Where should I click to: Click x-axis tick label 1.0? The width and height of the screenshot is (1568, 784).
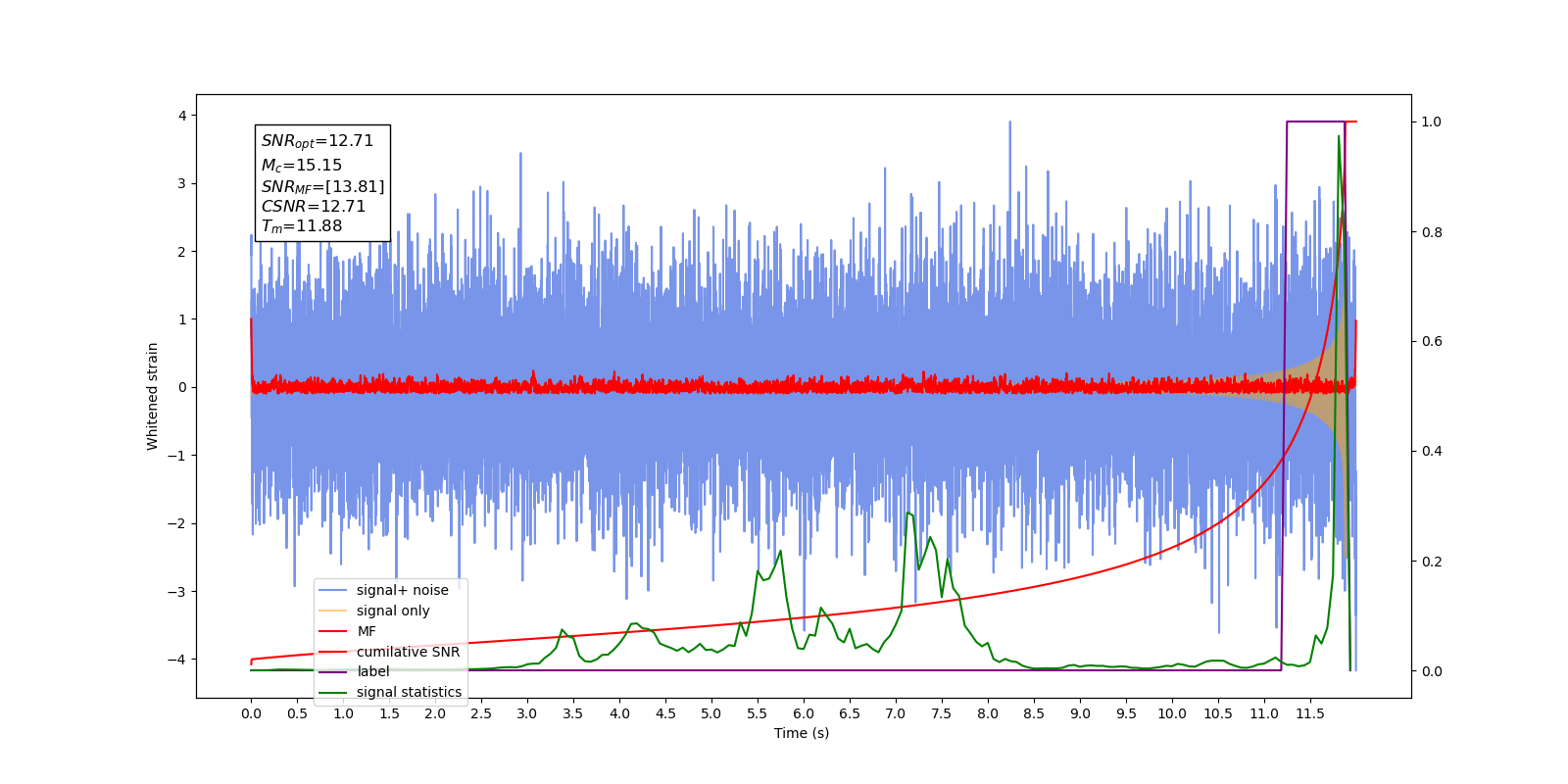(x=343, y=713)
